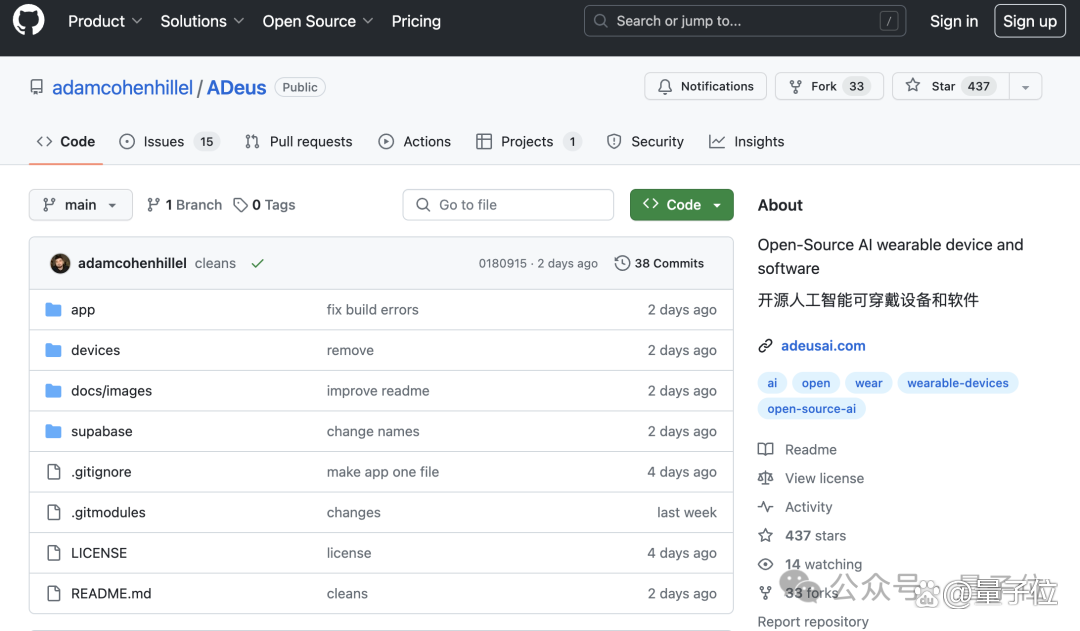1080x631 pixels.
Task: Switch to the Actions tab
Action: point(415,141)
